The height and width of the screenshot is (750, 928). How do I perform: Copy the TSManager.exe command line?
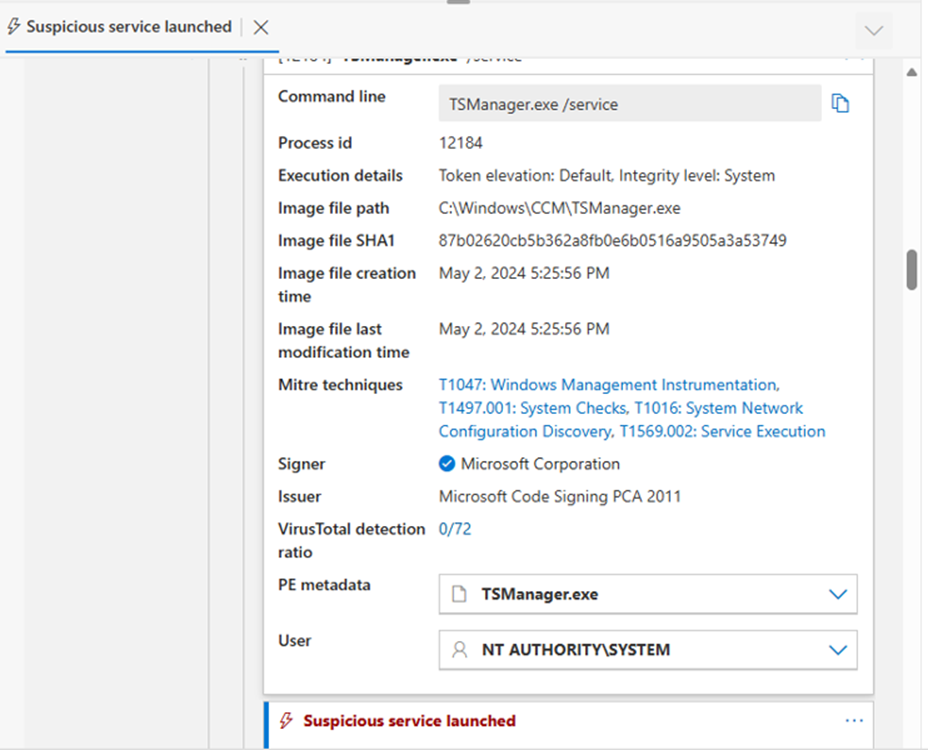point(840,104)
